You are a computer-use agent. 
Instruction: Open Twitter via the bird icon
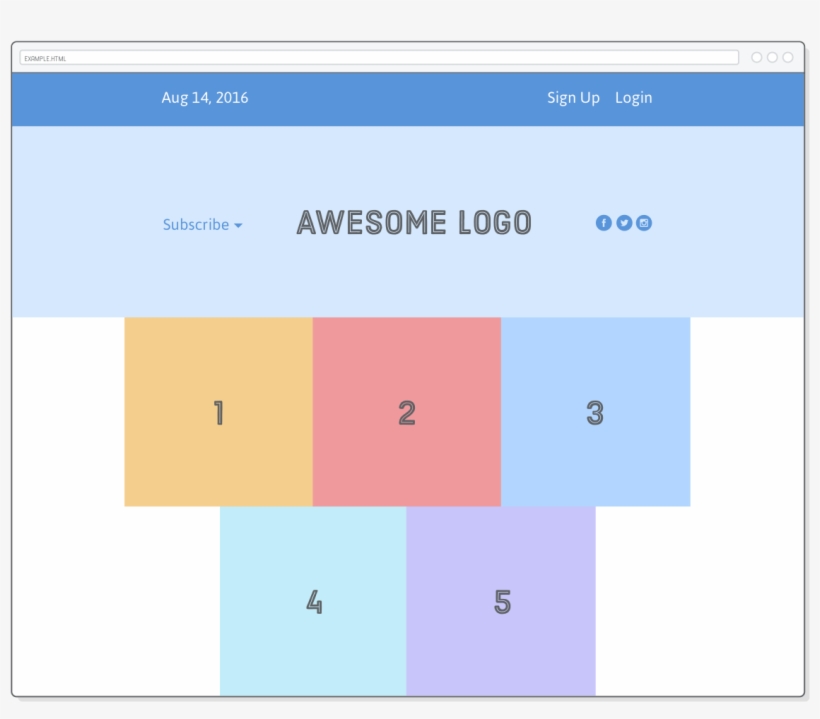(x=623, y=223)
